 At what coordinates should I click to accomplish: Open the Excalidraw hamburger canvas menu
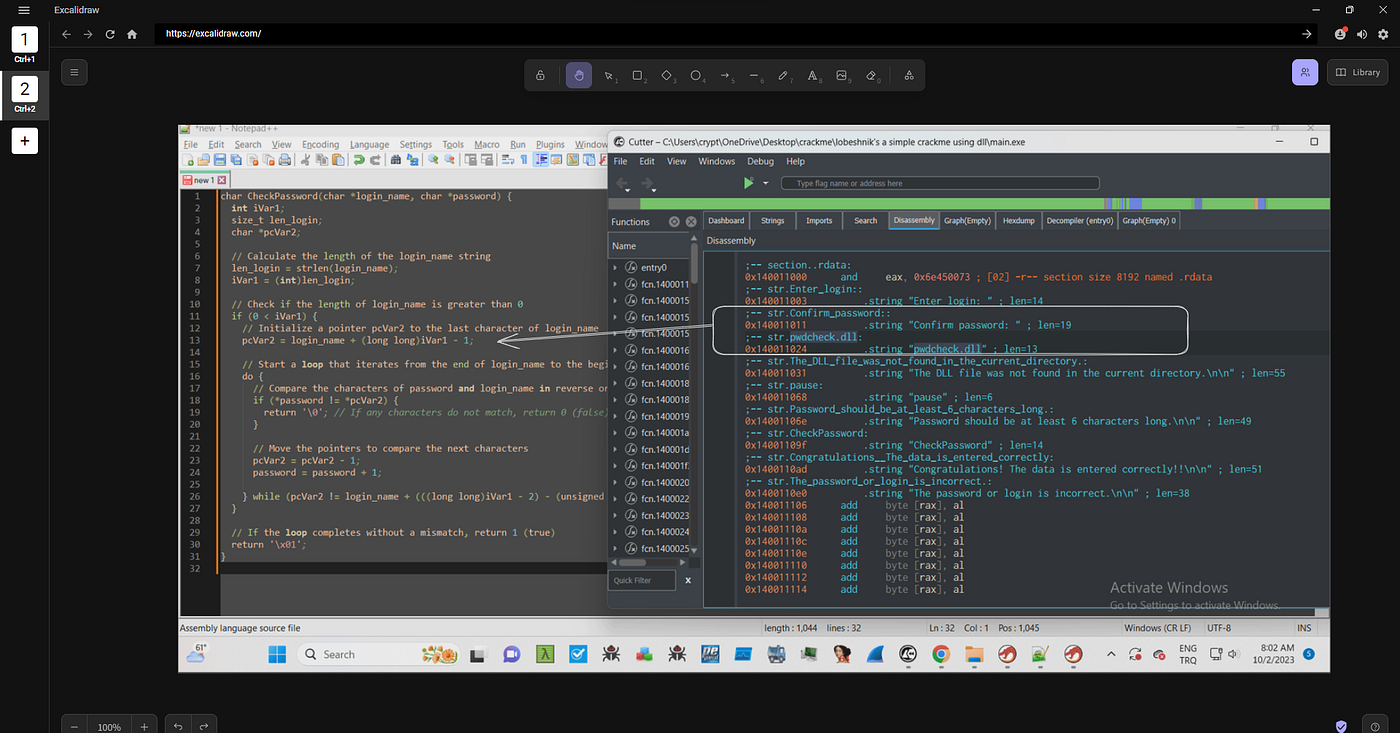tap(74, 72)
